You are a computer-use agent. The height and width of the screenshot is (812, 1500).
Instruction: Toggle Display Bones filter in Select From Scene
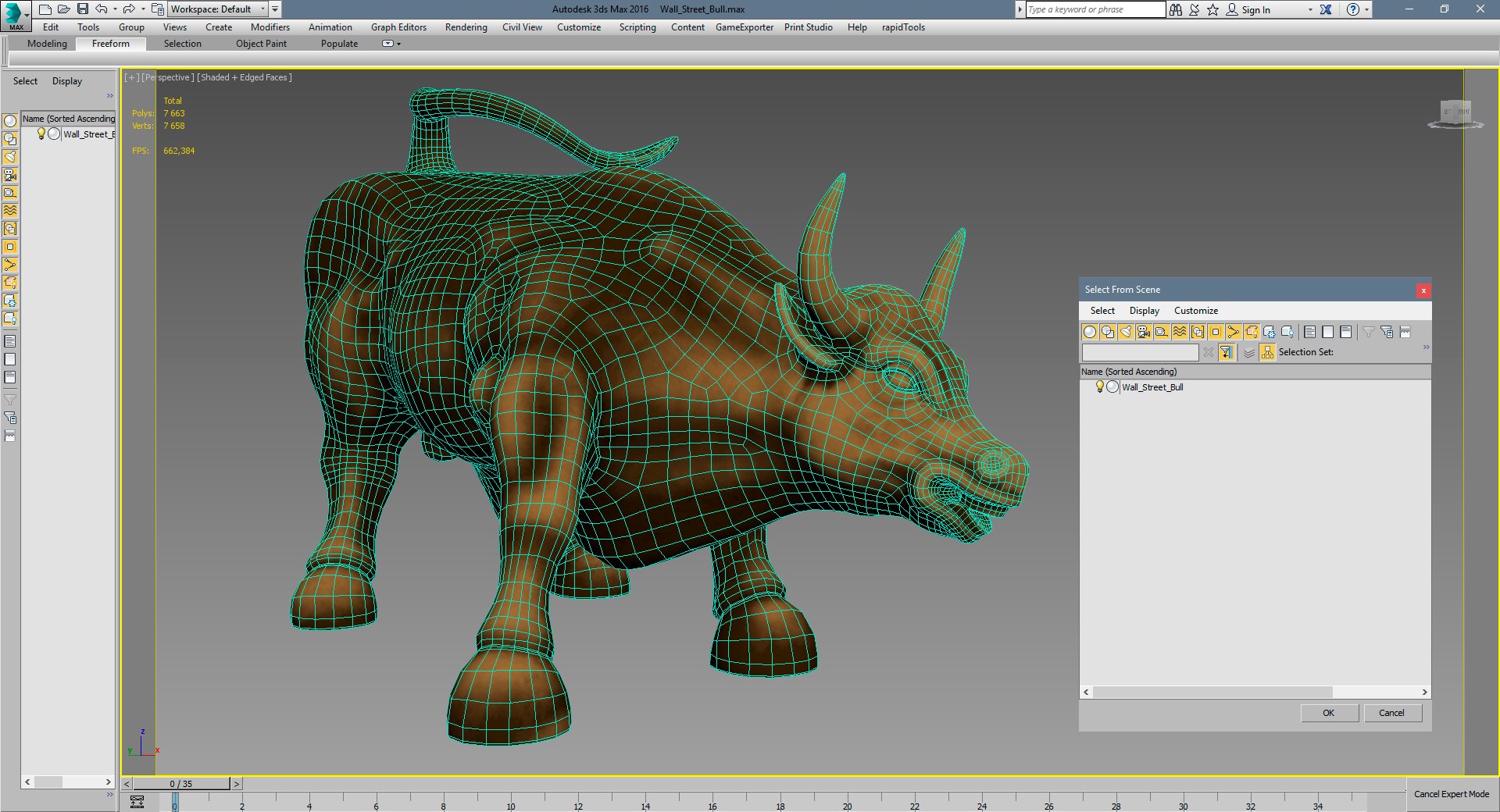[1234, 332]
